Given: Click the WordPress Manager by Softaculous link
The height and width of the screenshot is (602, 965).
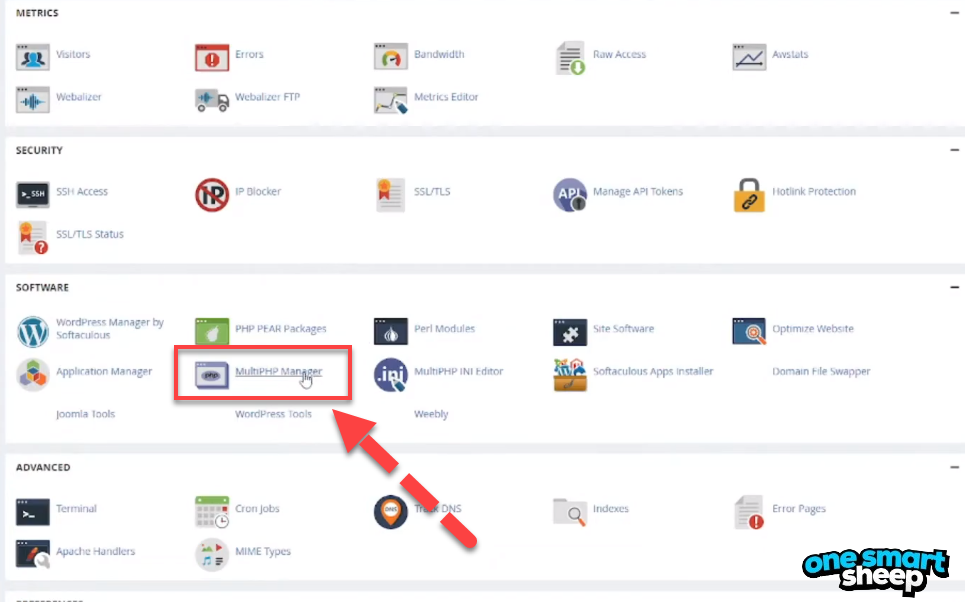Looking at the screenshot, I should pos(110,329).
